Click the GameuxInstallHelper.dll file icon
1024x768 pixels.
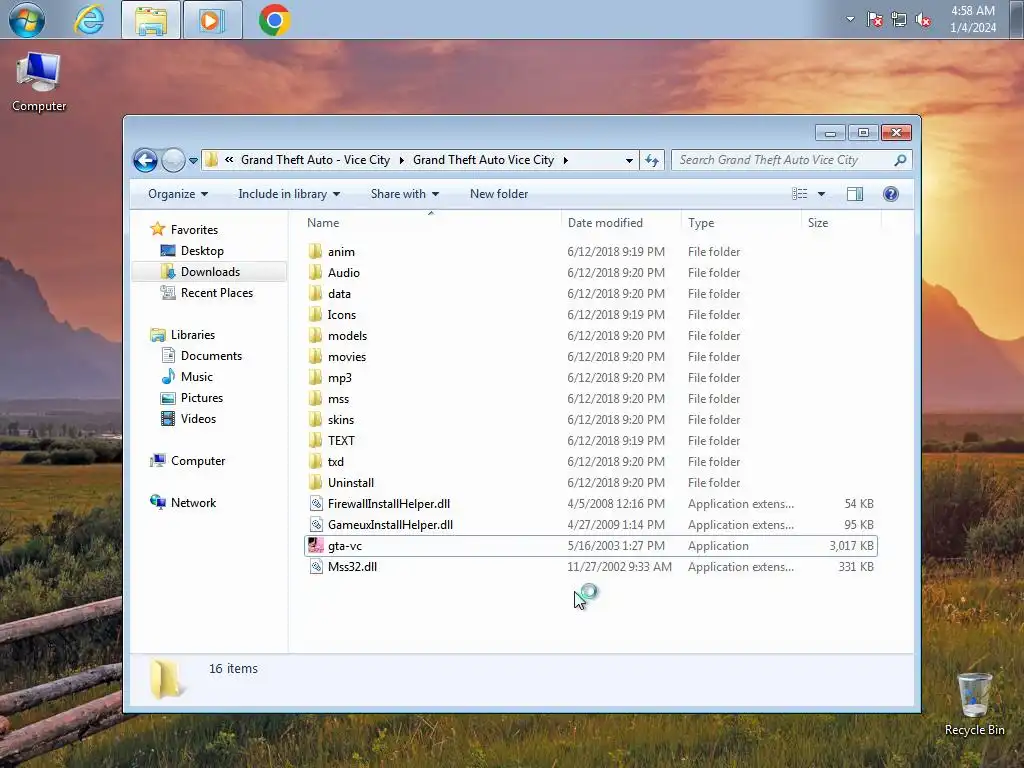coord(315,524)
